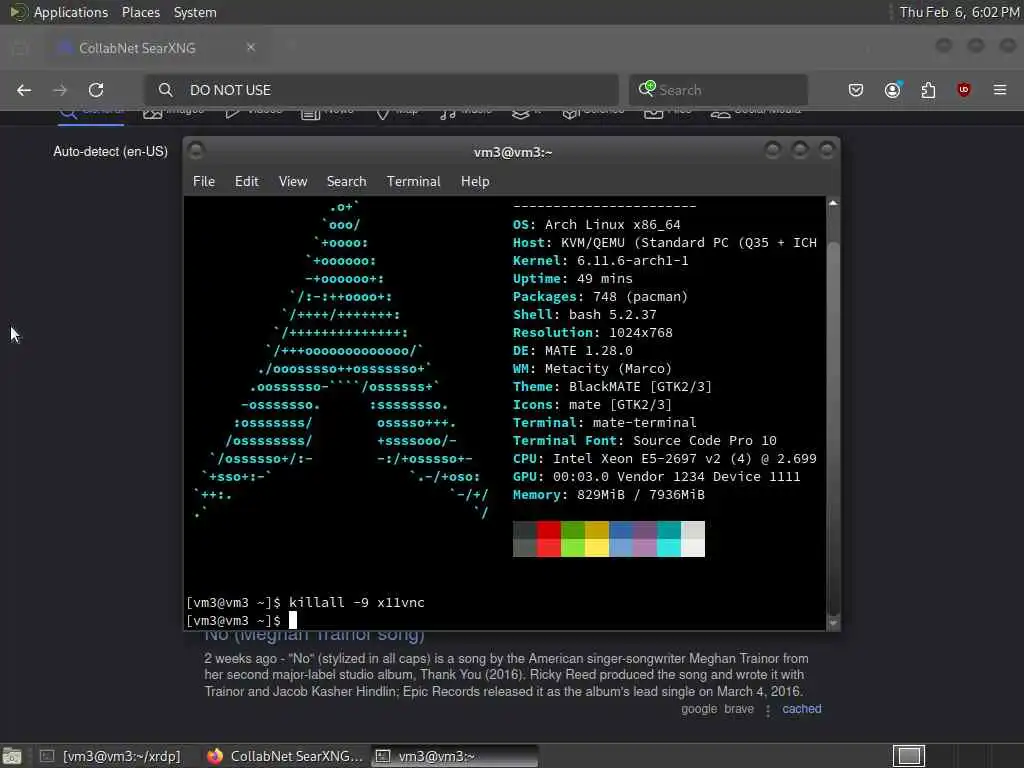The image size is (1024, 768).
Task: Click the magnifier icon in the URL bar
Action: (x=166, y=90)
